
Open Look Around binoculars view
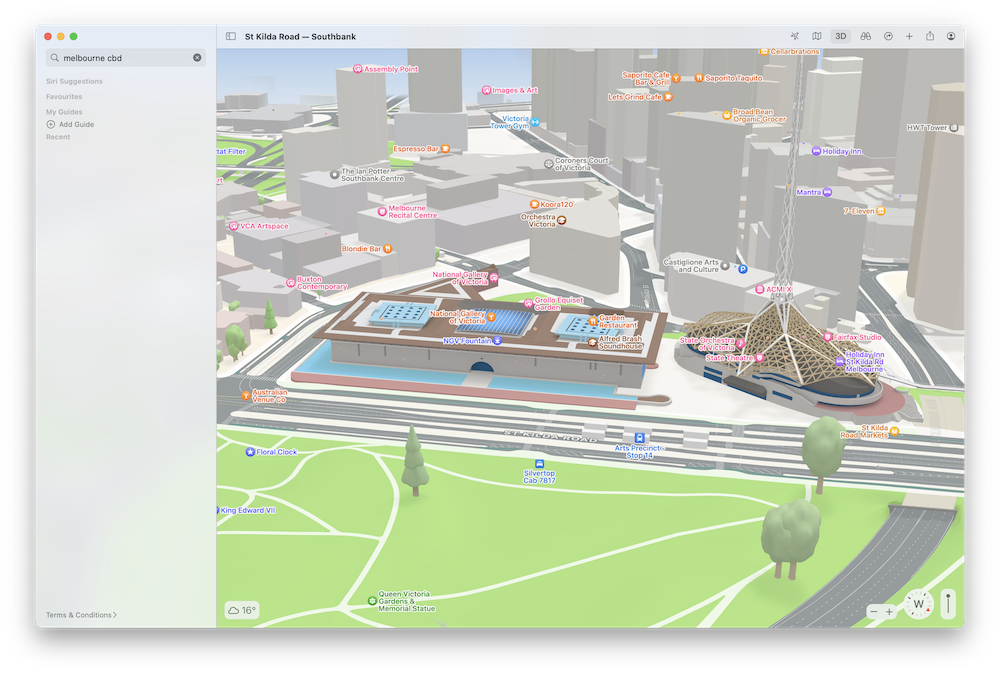coord(866,36)
